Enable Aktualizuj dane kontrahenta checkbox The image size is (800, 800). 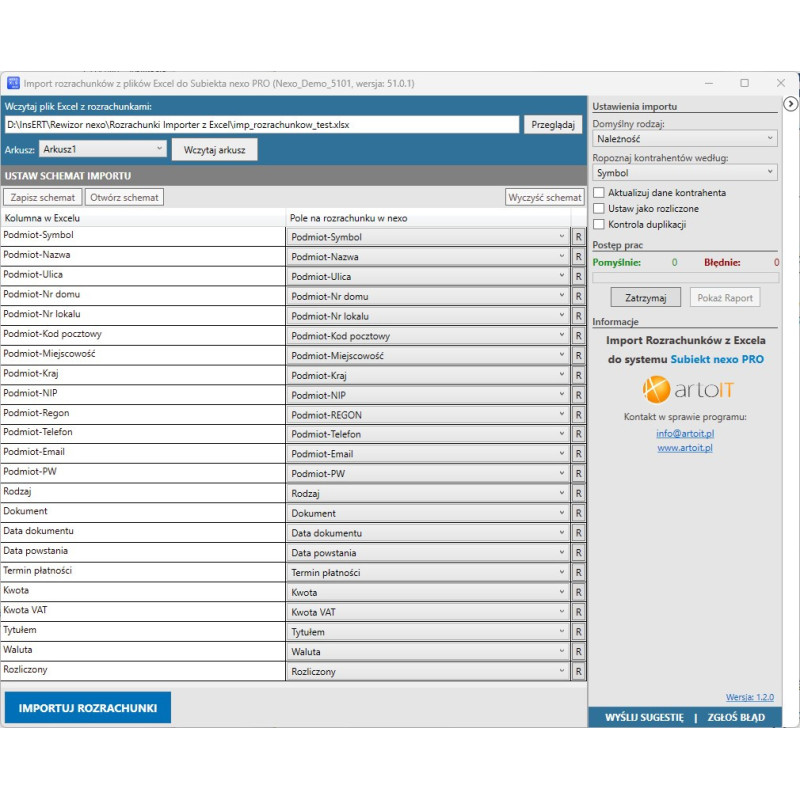599,193
